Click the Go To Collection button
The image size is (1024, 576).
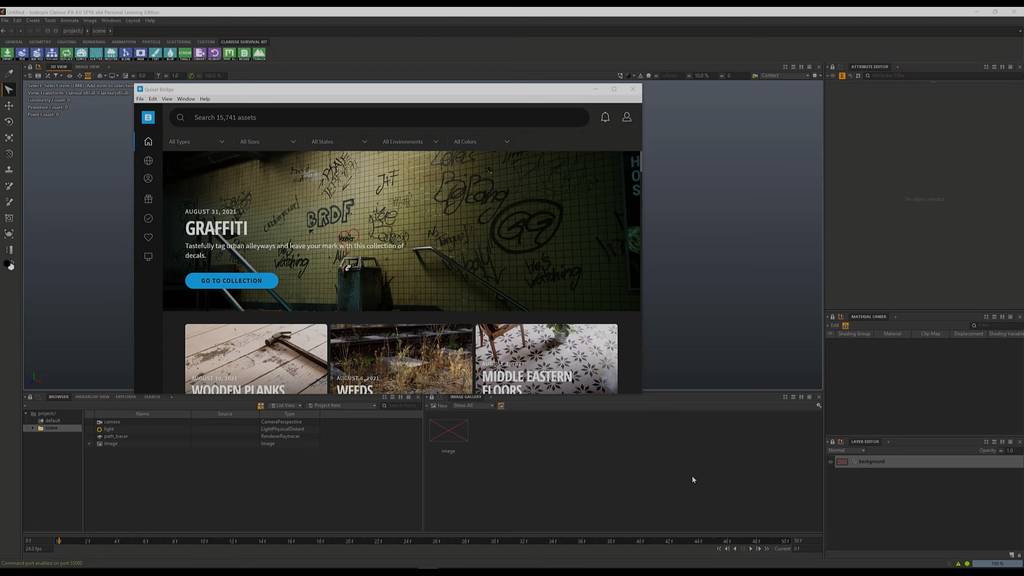231,281
